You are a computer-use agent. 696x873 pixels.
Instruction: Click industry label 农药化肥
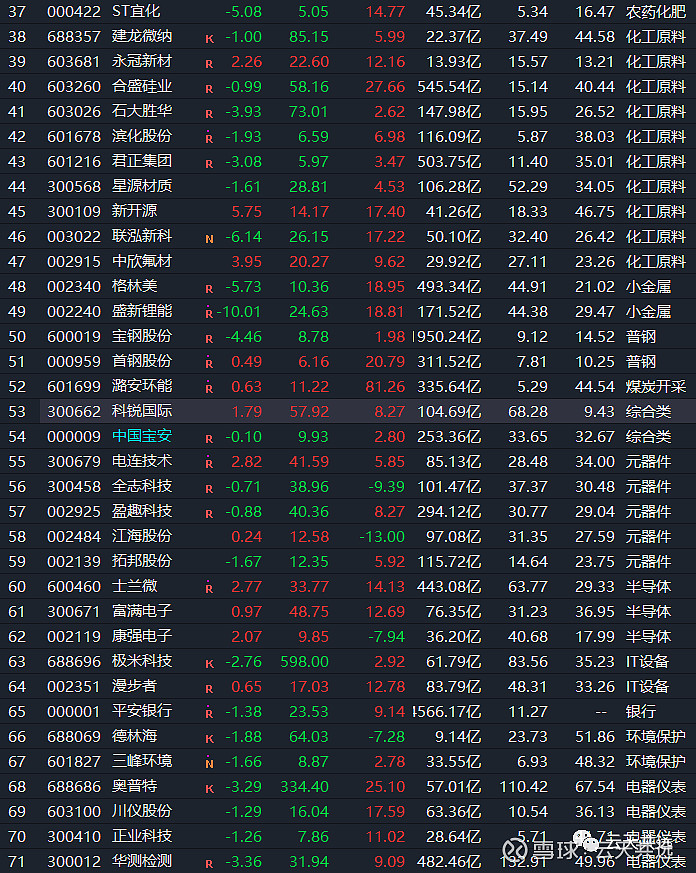click(x=656, y=12)
